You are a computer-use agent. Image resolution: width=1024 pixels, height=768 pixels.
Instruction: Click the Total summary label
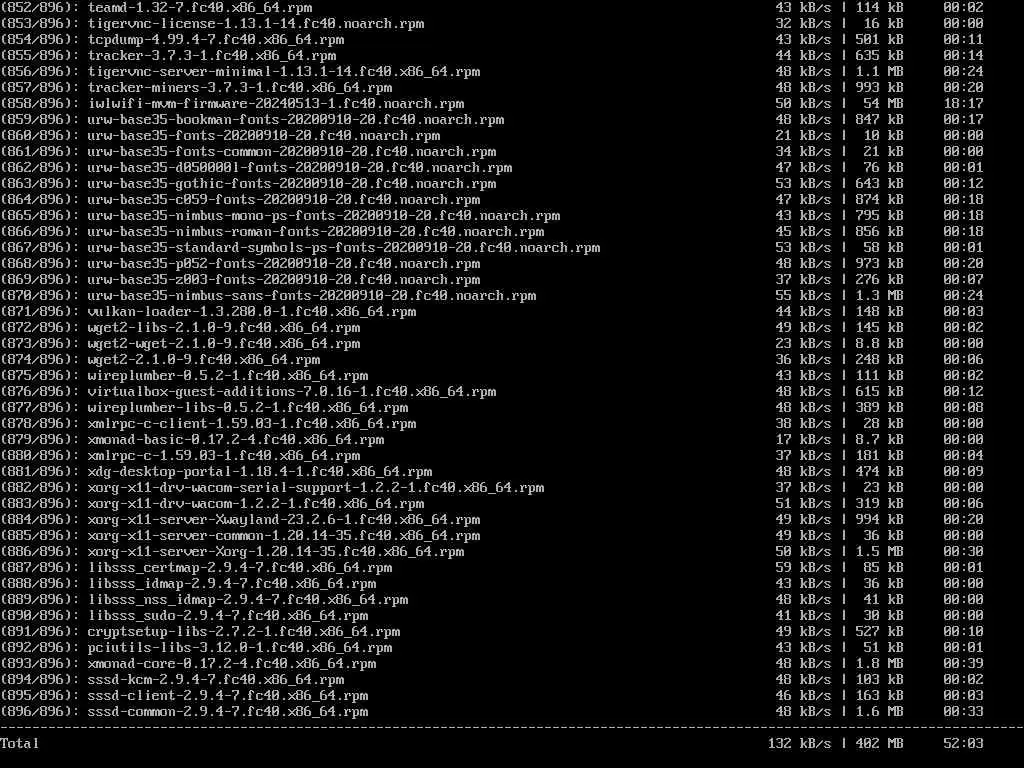tap(20, 744)
